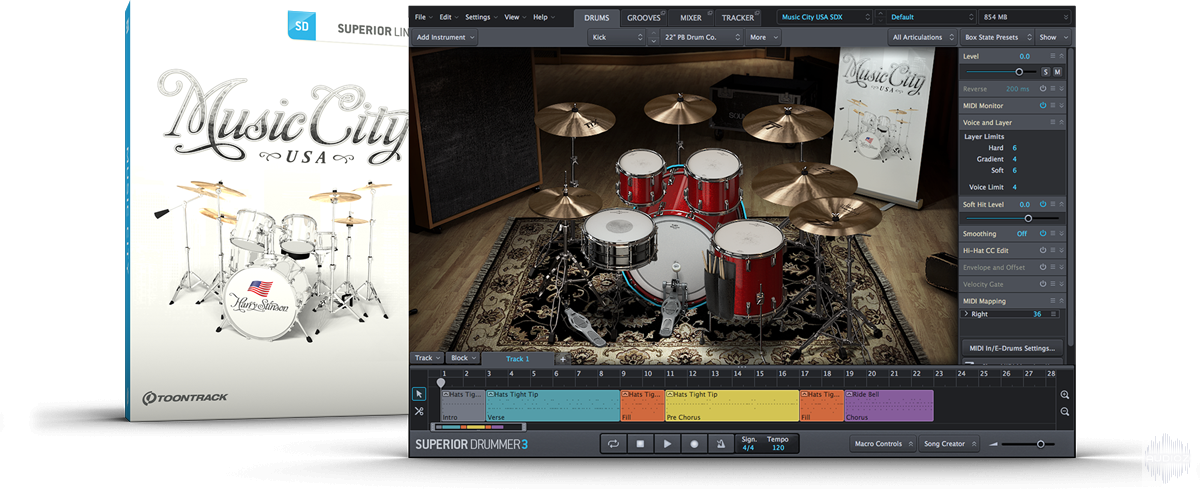Image resolution: width=1200 pixels, height=493 pixels.
Task: Toggle the Reverse power button
Action: click(1042, 89)
